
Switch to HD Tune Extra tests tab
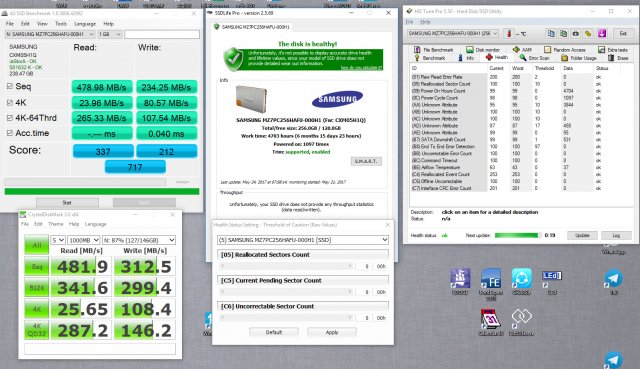click(613, 50)
